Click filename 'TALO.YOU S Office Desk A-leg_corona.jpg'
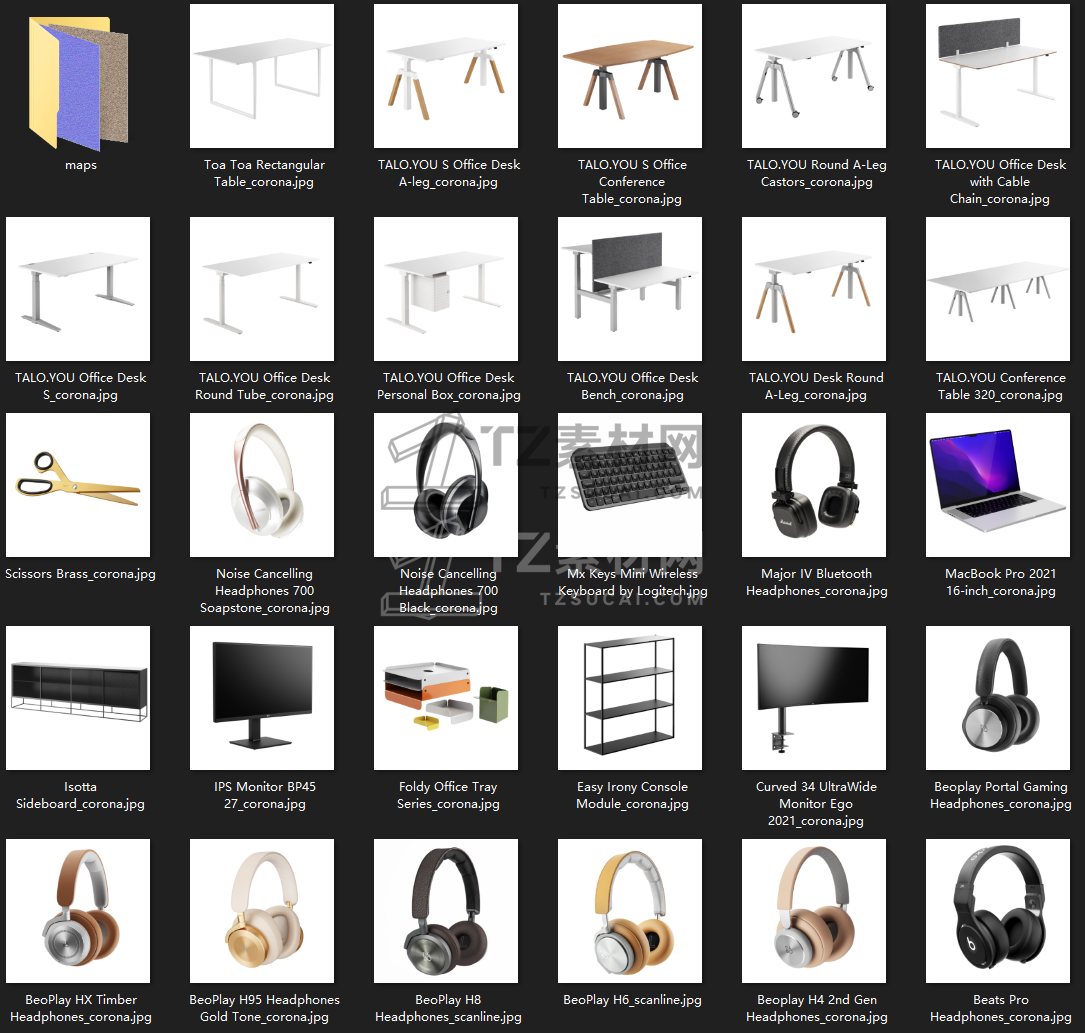 click(x=448, y=173)
